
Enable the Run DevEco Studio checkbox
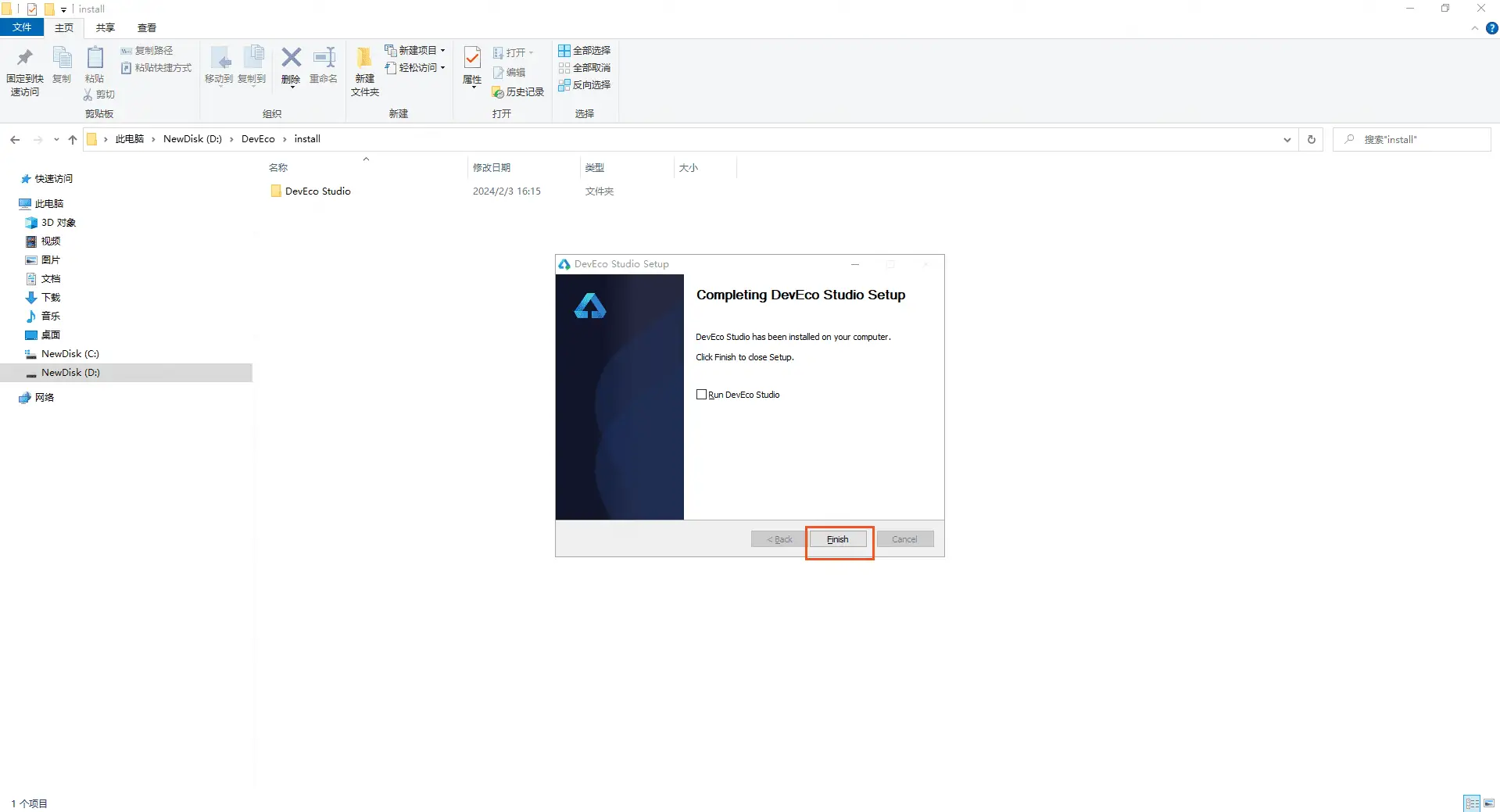click(x=701, y=395)
